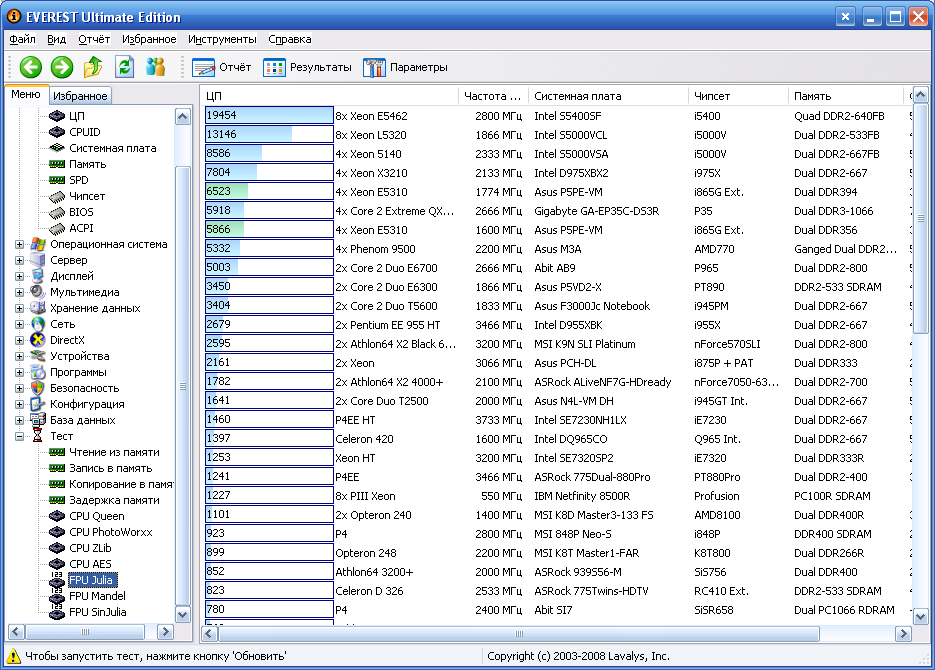The image size is (935, 670).
Task: Switch to the Меню tab
Action: click(26, 95)
